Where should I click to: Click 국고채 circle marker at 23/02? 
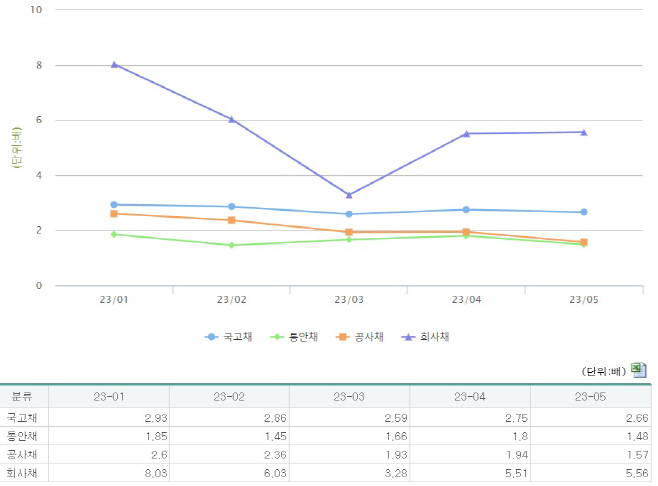[232, 206]
